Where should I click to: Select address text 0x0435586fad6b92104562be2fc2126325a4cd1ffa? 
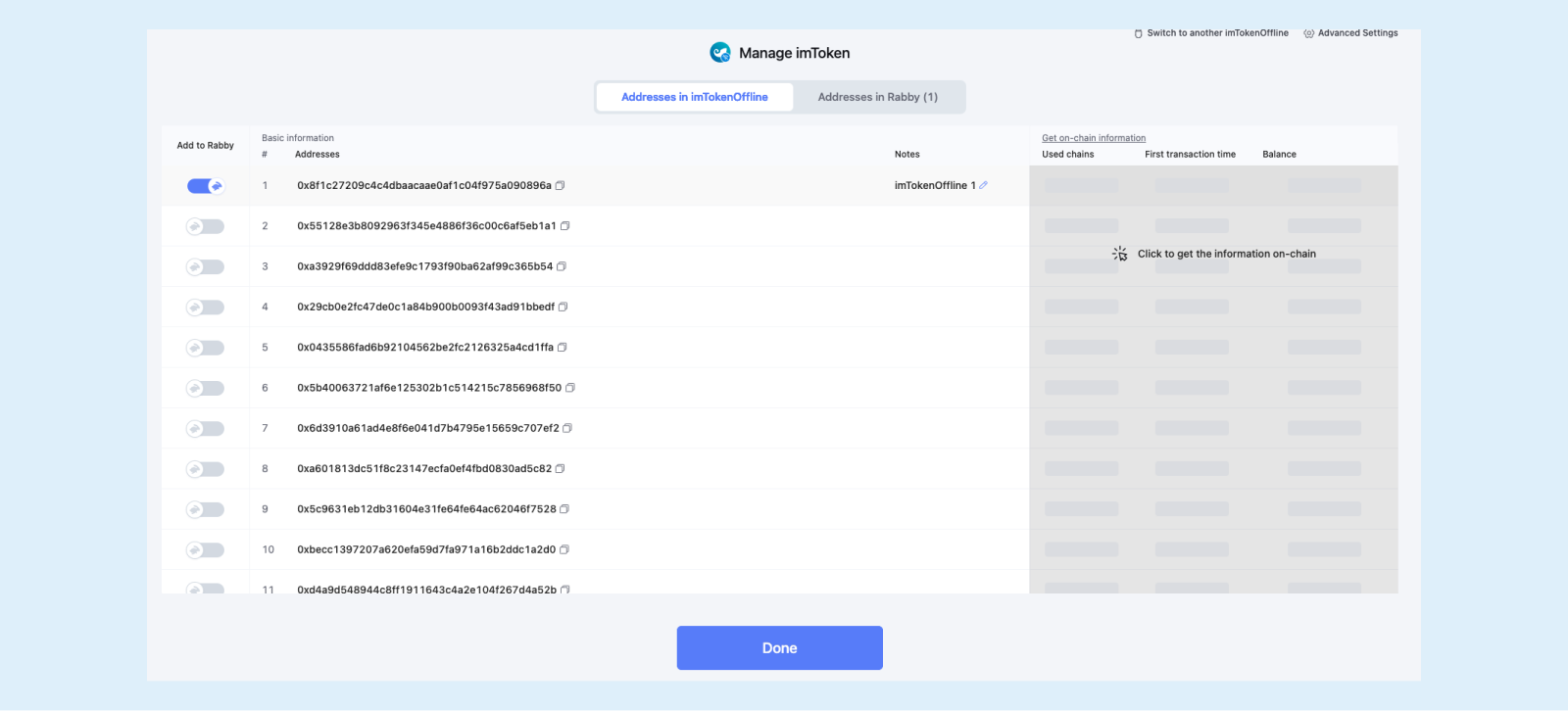[425, 348]
